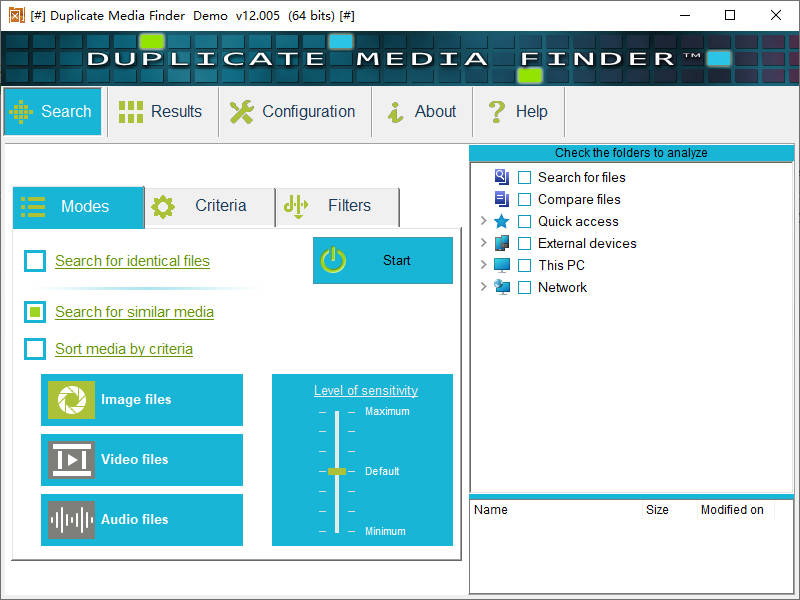The height and width of the screenshot is (600, 800).
Task: Click the Filters funnel arrow icon
Action: [x=296, y=207]
